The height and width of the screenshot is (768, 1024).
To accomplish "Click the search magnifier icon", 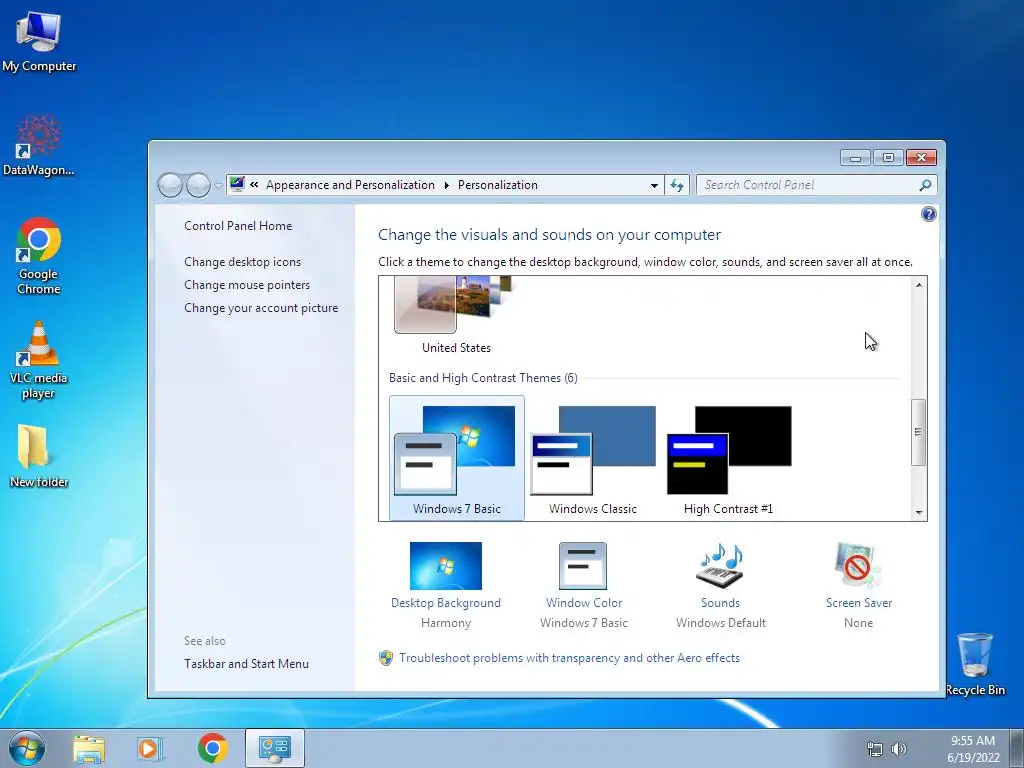I will 925,185.
